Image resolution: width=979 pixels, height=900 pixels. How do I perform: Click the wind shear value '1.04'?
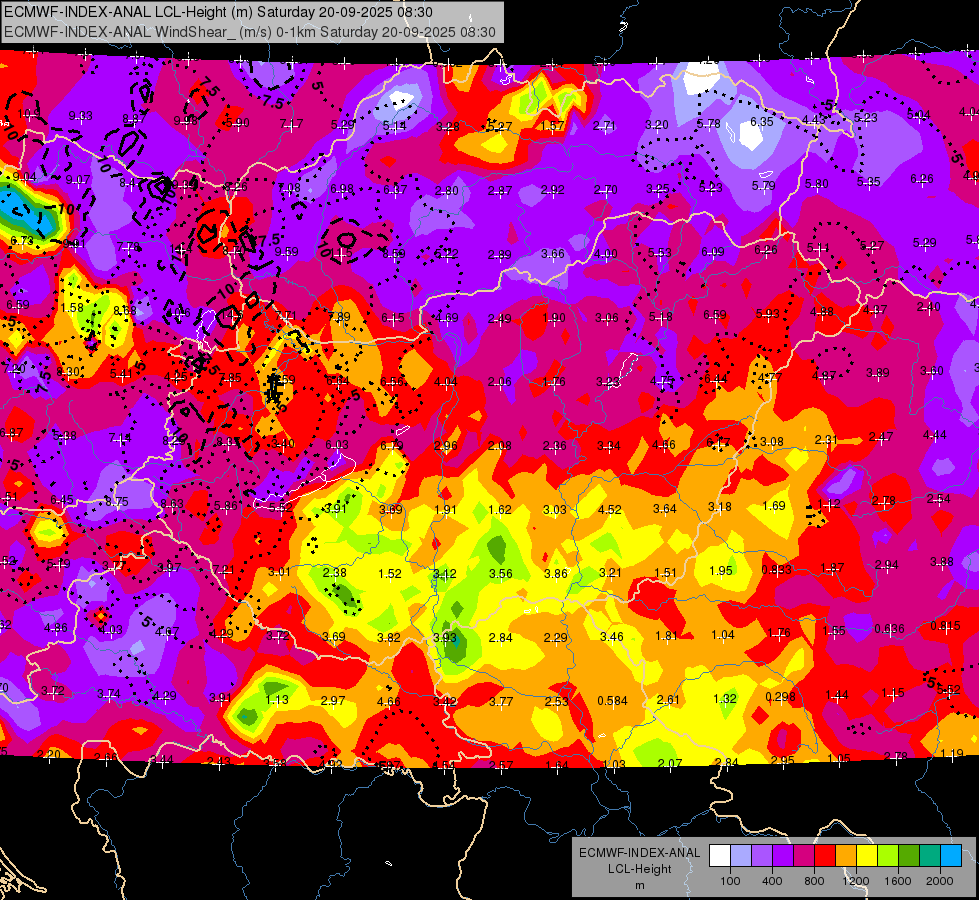click(x=723, y=635)
